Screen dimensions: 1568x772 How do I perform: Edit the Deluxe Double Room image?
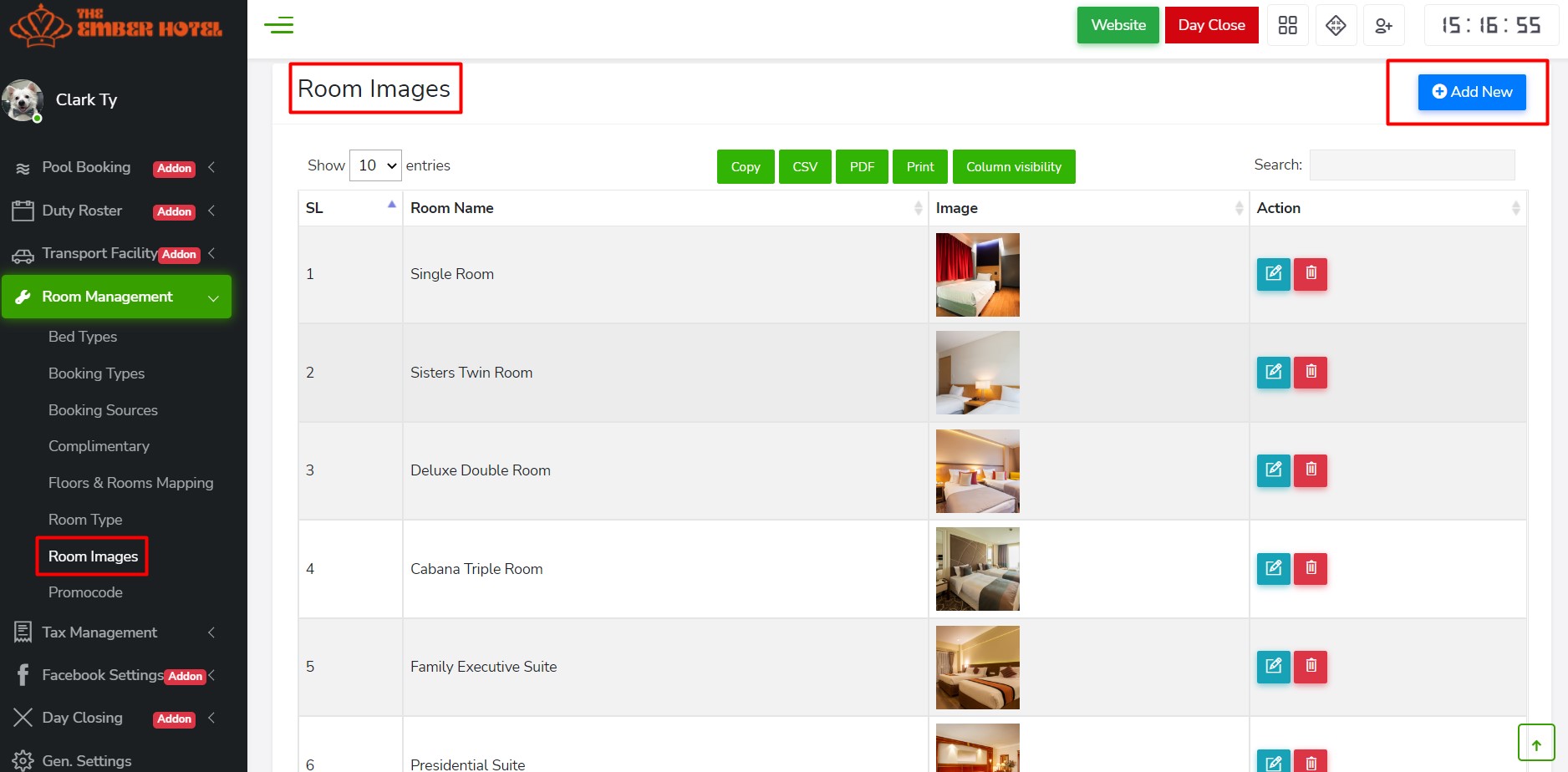pyautogui.click(x=1273, y=470)
